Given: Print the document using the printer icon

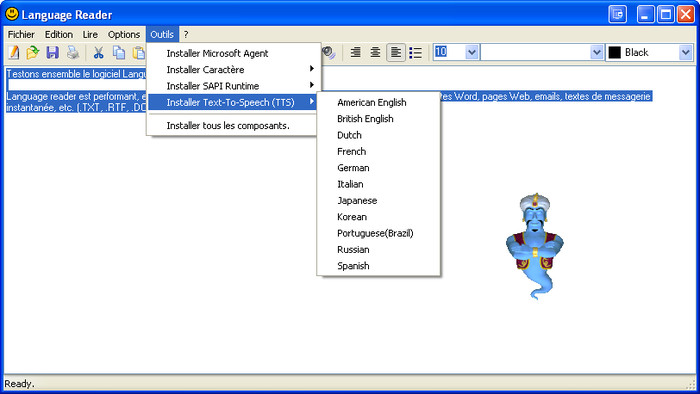Looking at the screenshot, I should coord(73,53).
